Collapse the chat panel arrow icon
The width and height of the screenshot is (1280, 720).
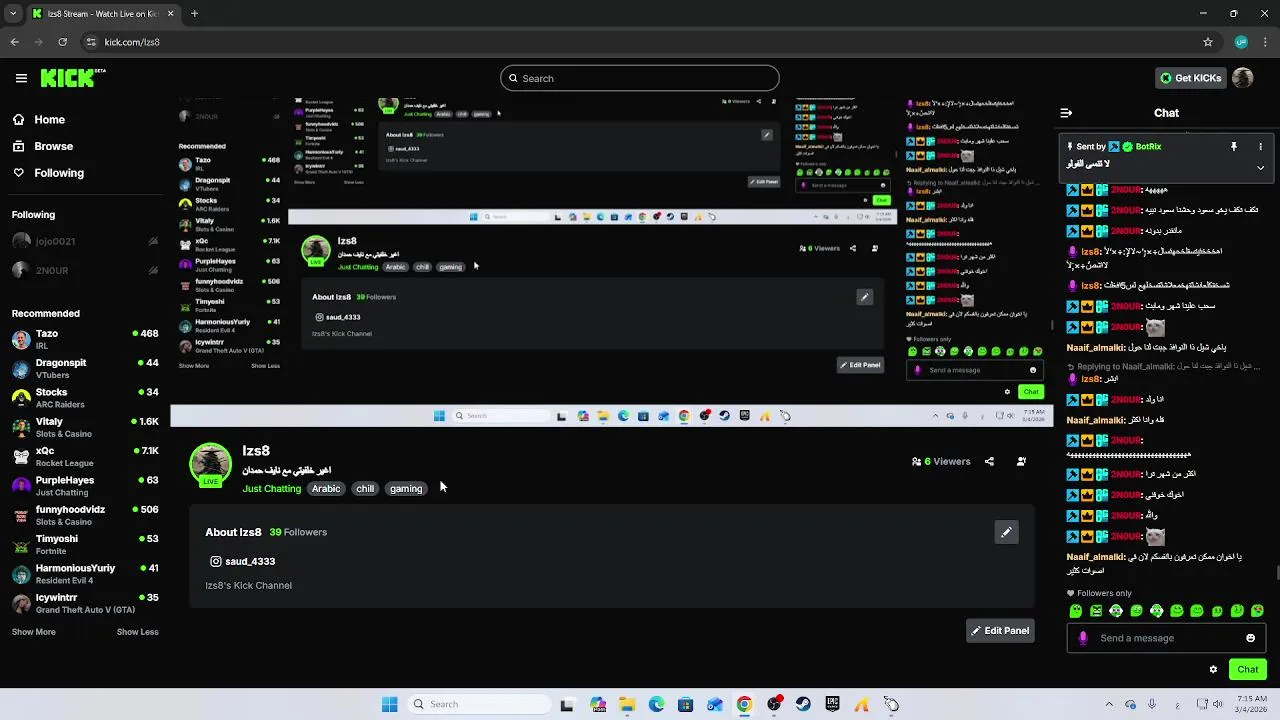1066,113
